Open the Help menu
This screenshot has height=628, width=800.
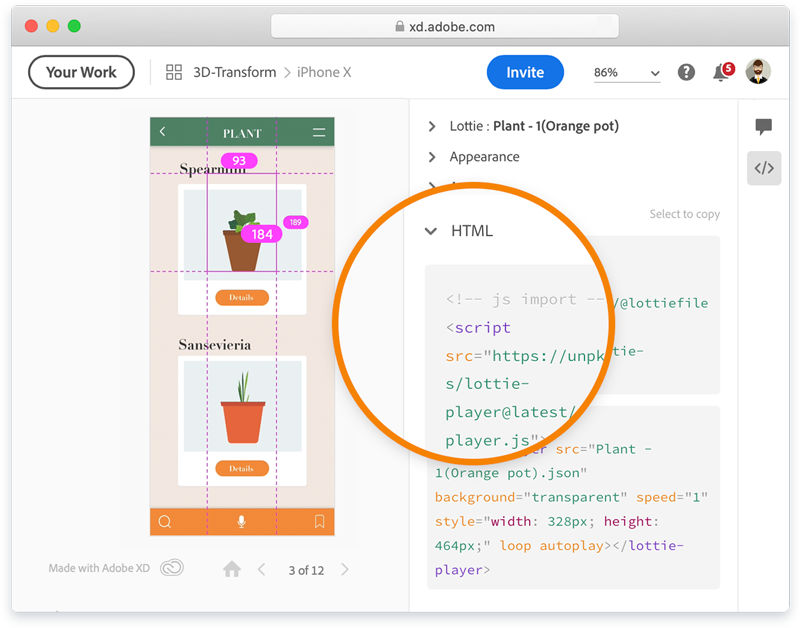[x=686, y=72]
